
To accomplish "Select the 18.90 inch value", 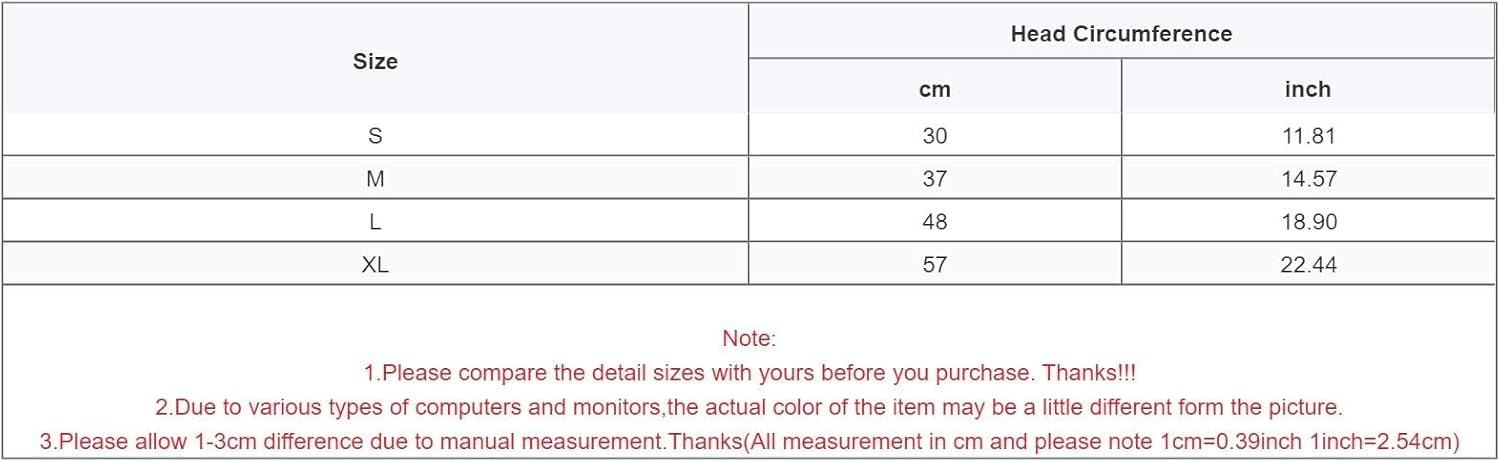I will (x=1309, y=221).
